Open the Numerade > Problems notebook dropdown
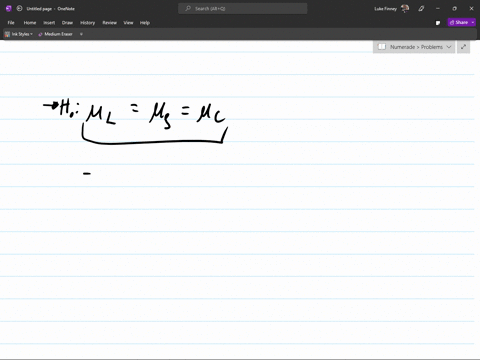 point(414,47)
